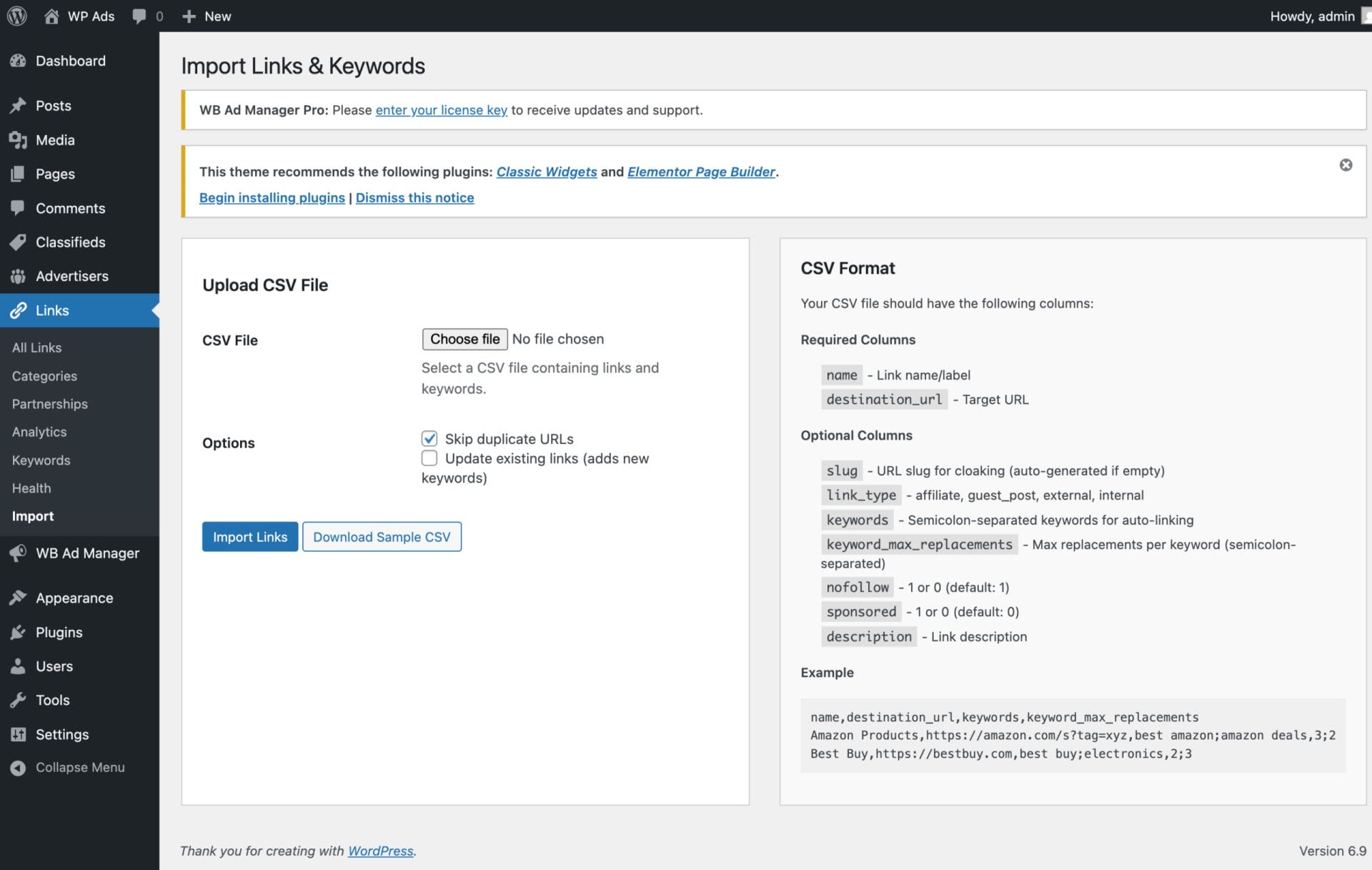Screen dimensions: 1372x870
Task: Click No file chosen text
Action: (x=558, y=339)
